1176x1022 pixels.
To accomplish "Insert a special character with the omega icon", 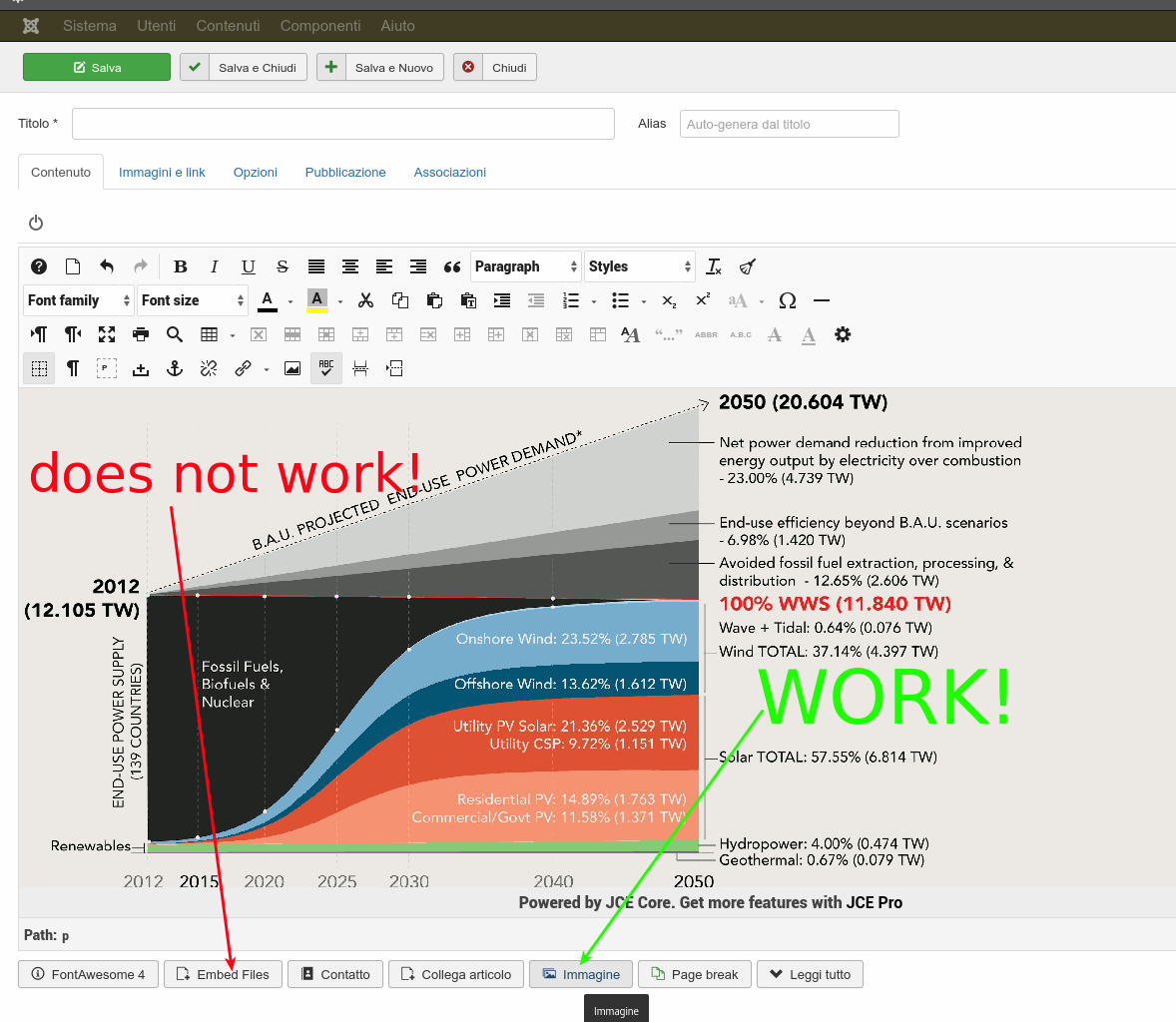I will pyautogui.click(x=788, y=300).
